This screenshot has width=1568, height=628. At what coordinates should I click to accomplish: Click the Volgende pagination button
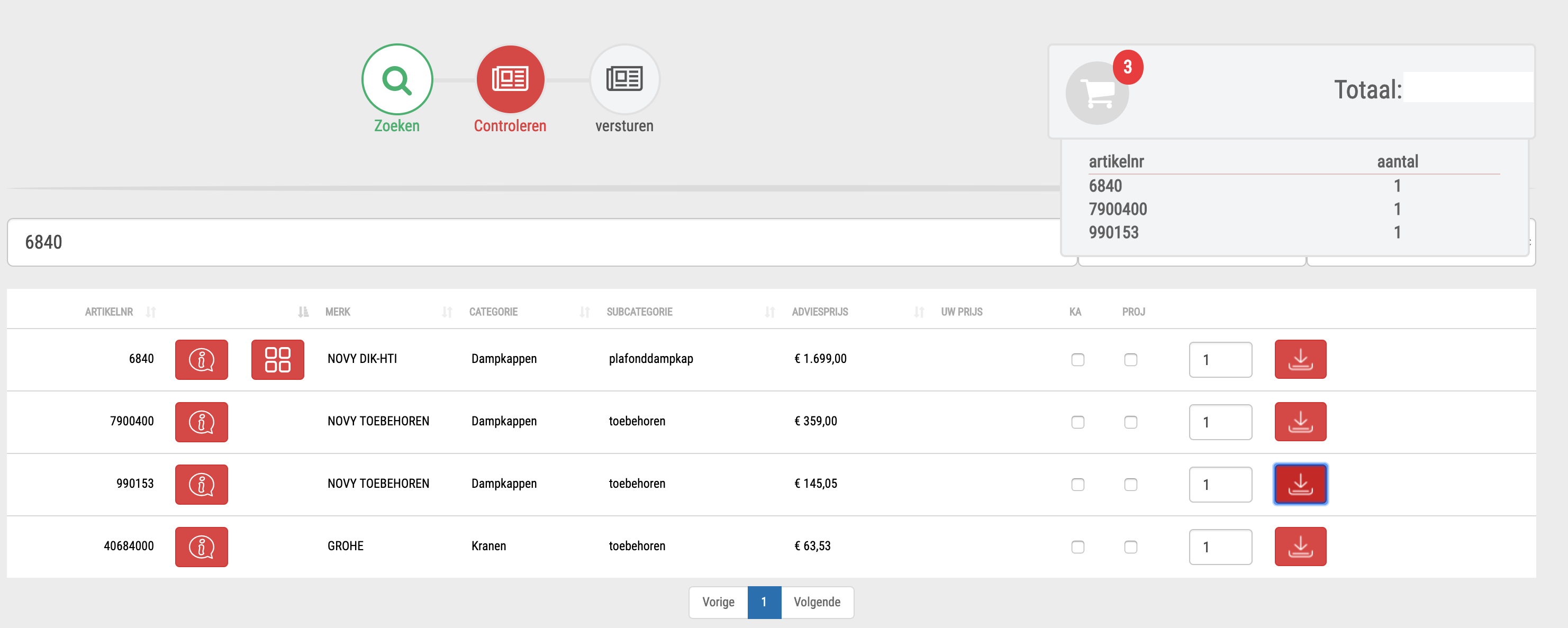coord(817,602)
